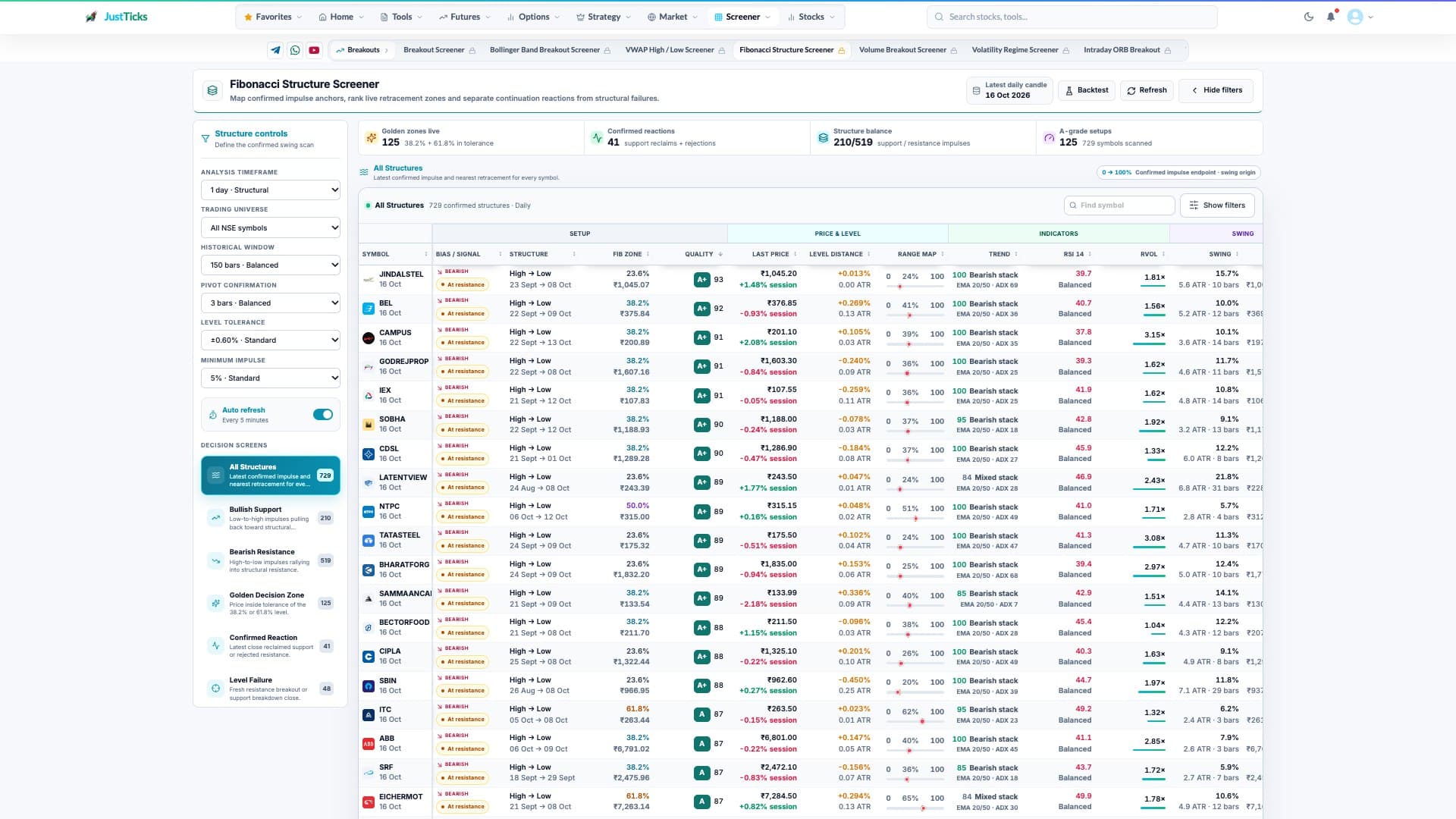Click the Golden zones live icon
Viewport: 1456px width, 819px height.
tap(371, 137)
